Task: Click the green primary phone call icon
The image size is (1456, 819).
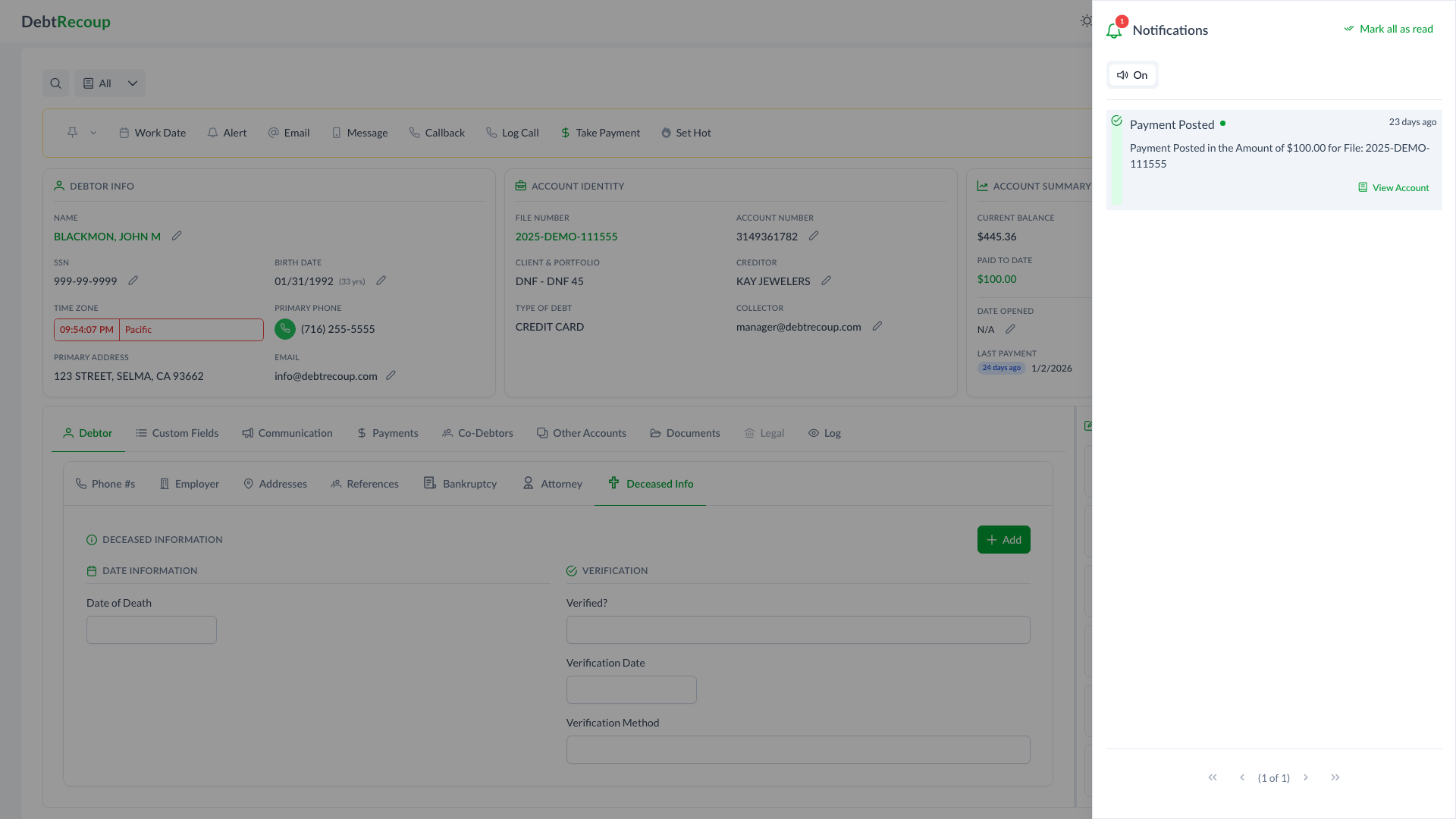Action: click(285, 329)
